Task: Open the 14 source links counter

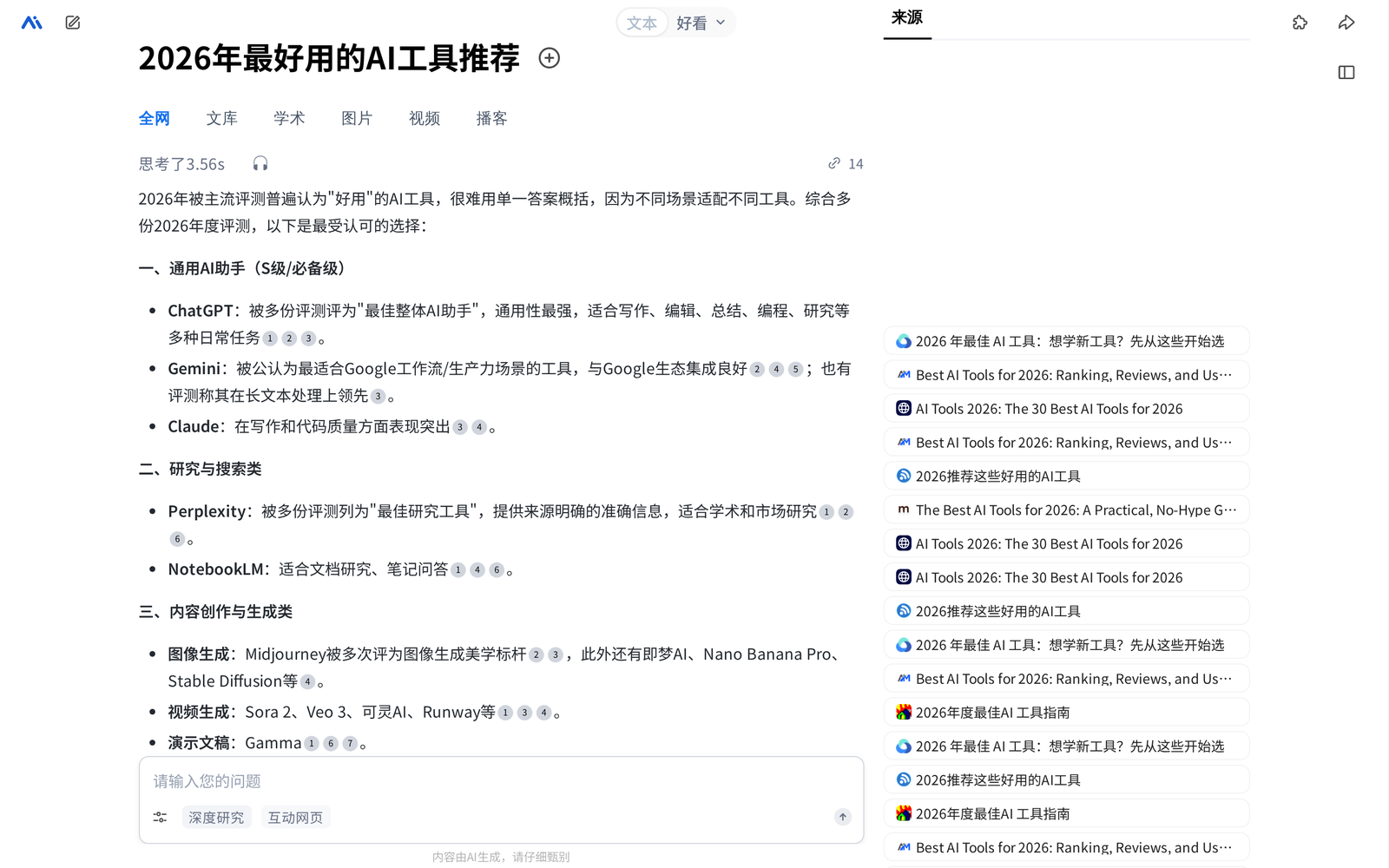Action: click(846, 164)
